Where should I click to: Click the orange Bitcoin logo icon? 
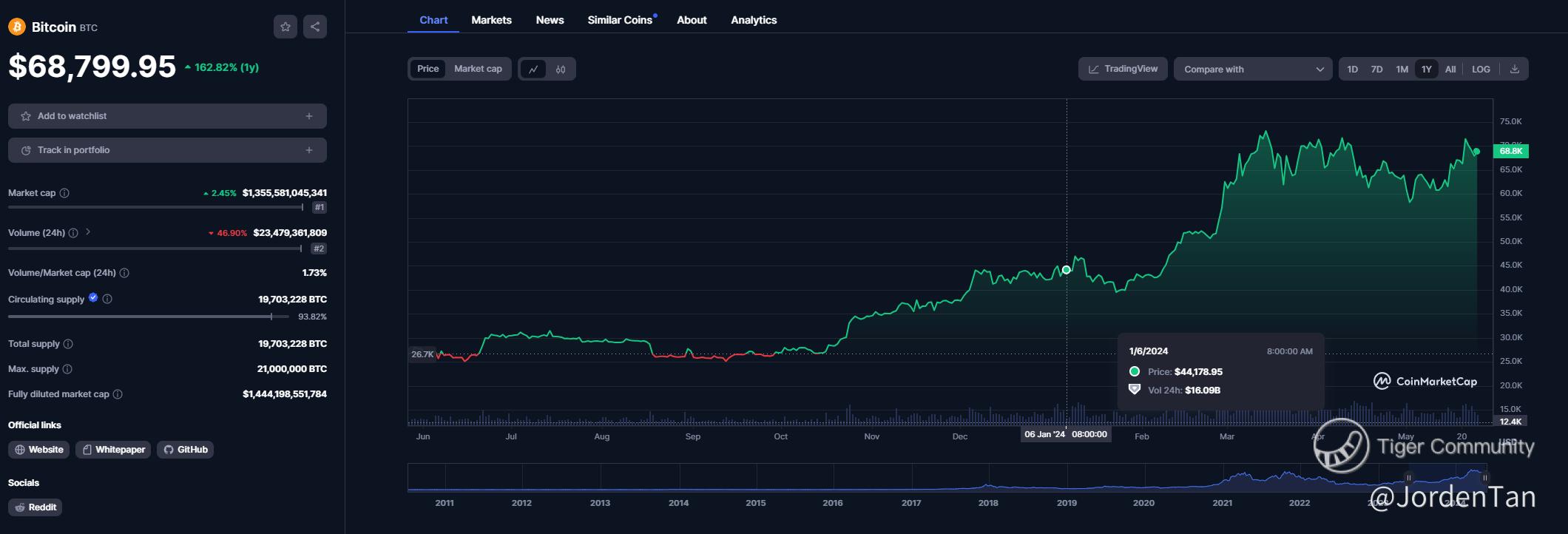[x=16, y=27]
